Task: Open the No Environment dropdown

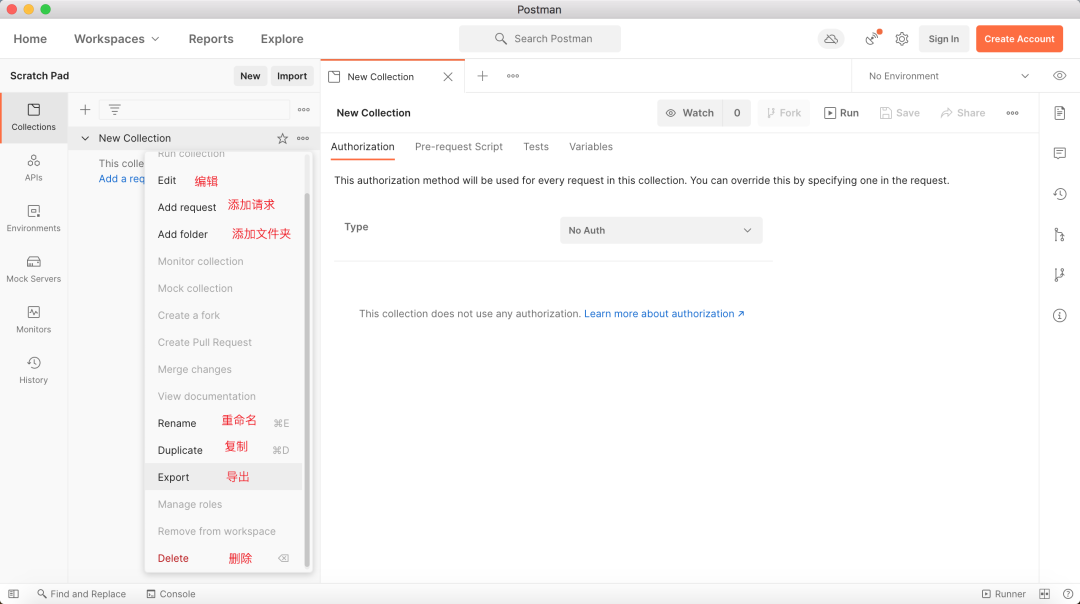Action: click(948, 76)
